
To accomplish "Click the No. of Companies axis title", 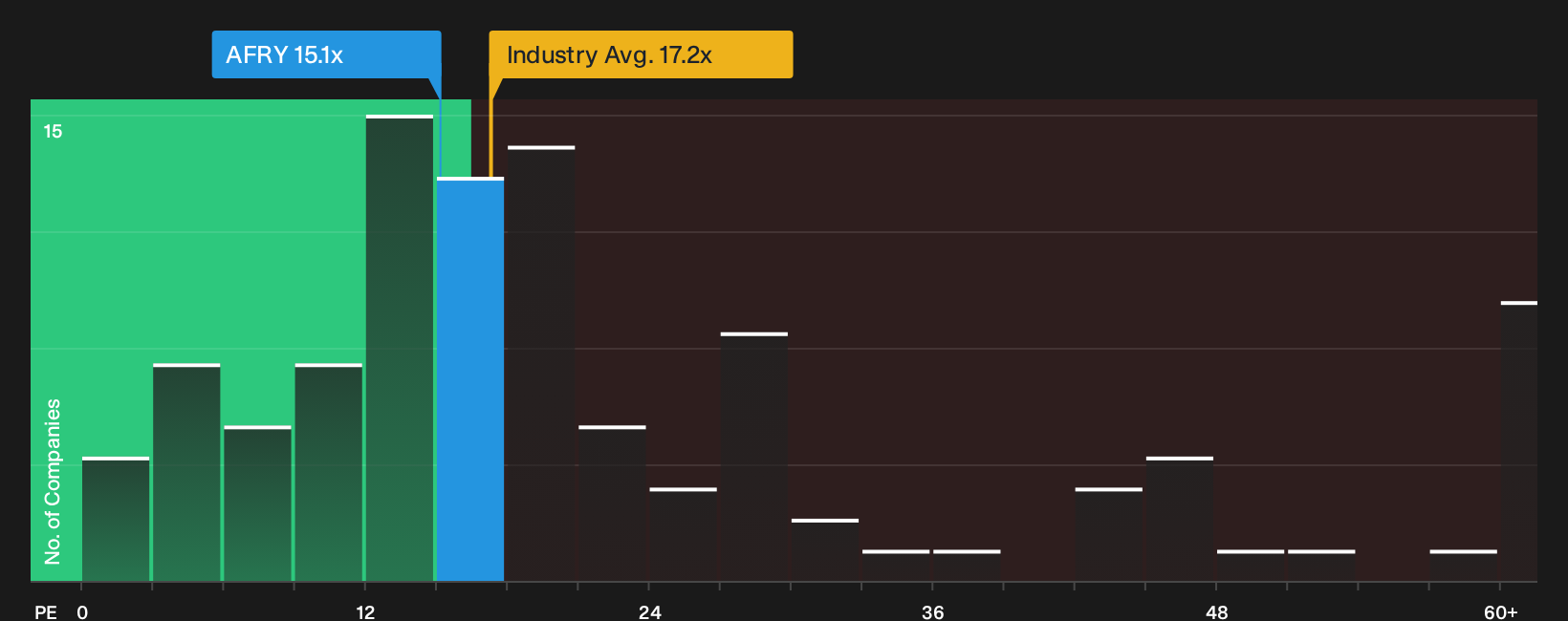I will point(53,482).
